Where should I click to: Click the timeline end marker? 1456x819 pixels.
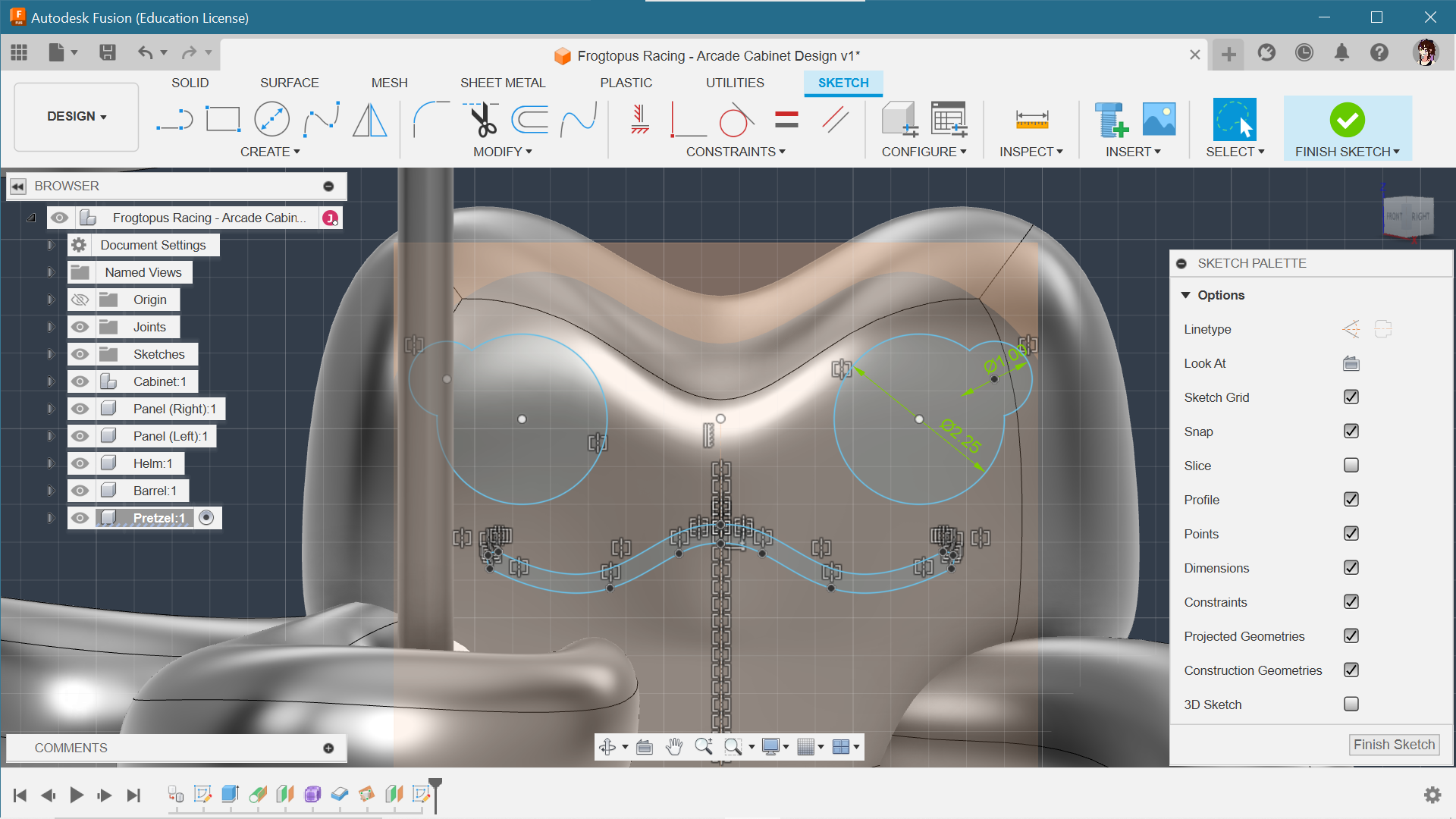pos(435,794)
